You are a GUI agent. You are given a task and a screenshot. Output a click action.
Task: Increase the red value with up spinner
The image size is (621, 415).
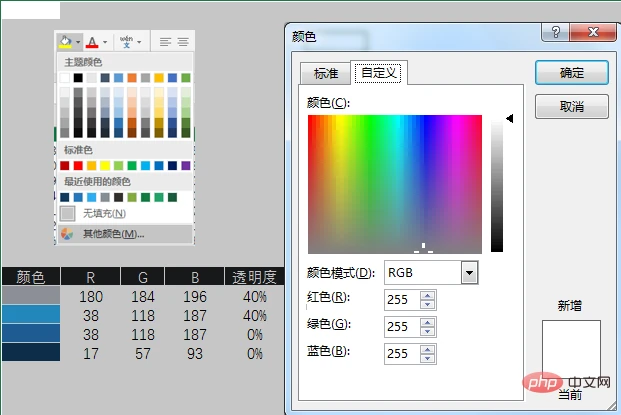[x=427, y=295]
